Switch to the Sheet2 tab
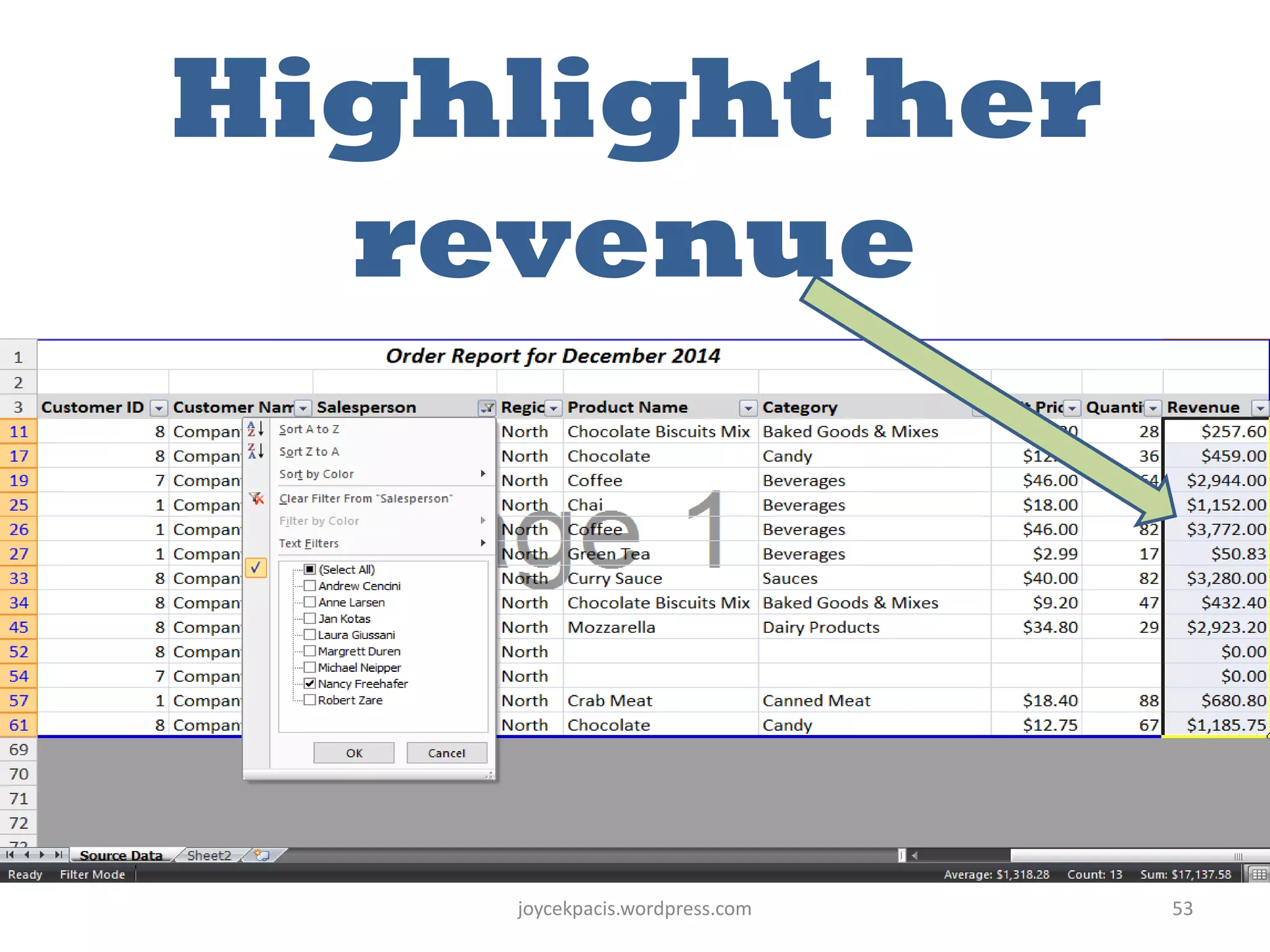The image size is (1270, 952). tap(209, 855)
